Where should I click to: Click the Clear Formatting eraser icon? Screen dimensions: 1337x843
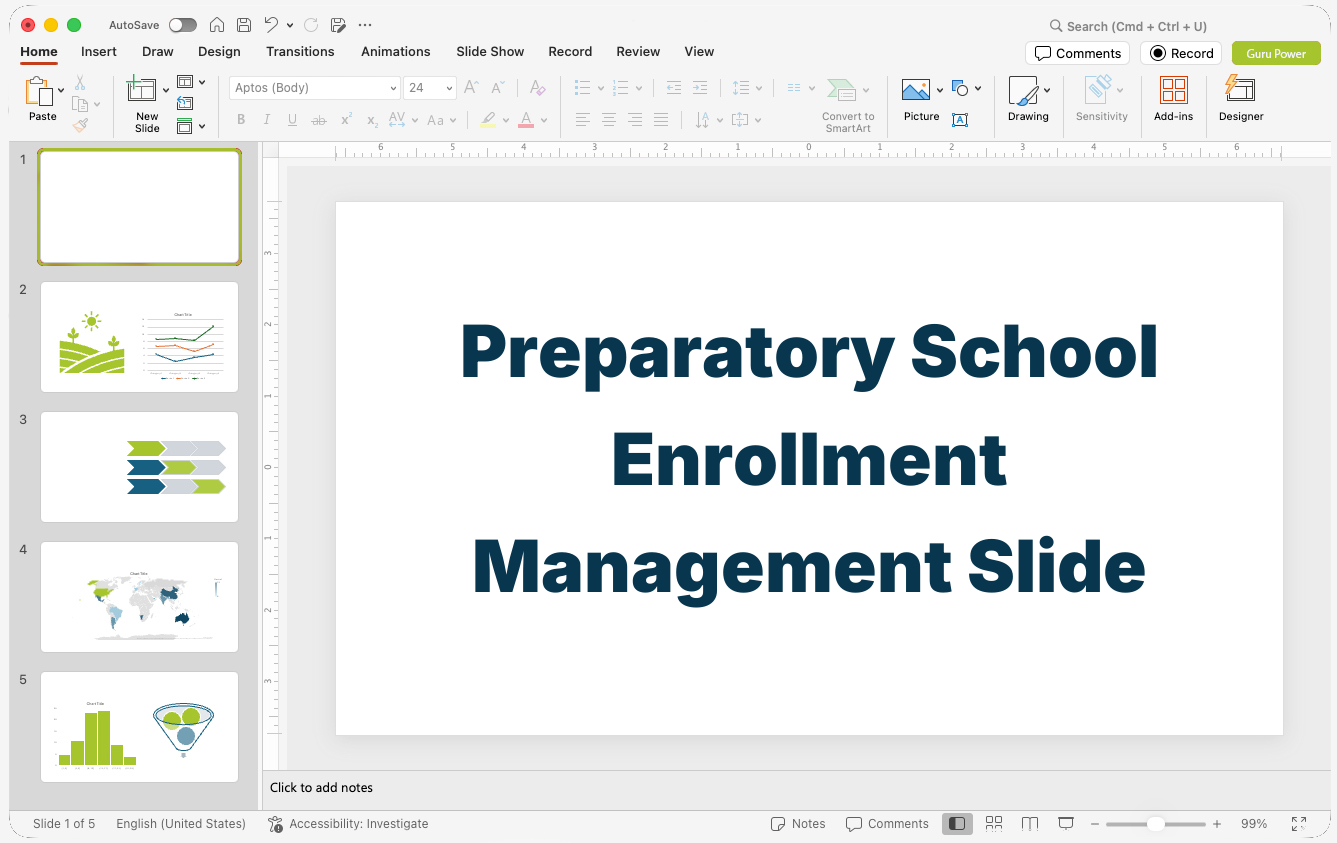click(x=537, y=88)
